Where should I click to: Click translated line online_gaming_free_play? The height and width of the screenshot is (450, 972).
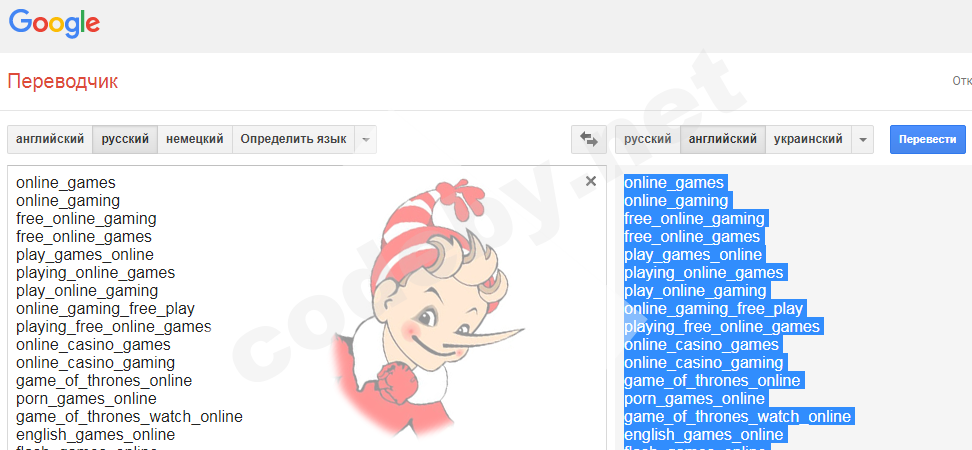pos(715,309)
